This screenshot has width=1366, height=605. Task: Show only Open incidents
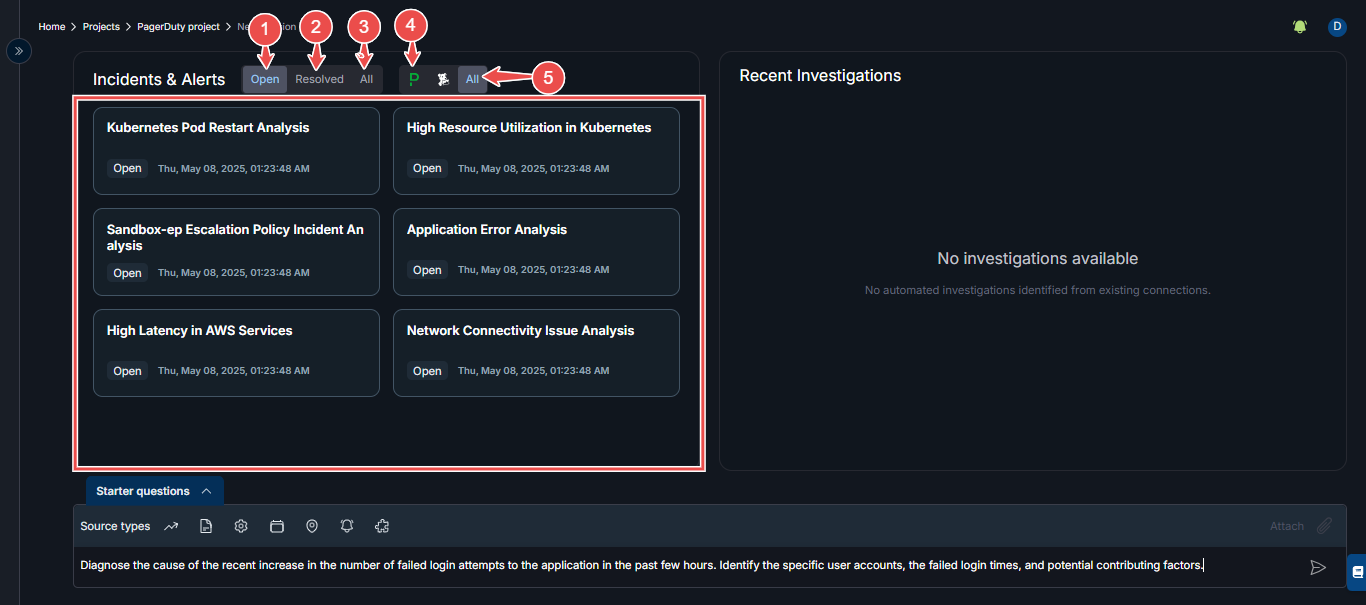[265, 79]
